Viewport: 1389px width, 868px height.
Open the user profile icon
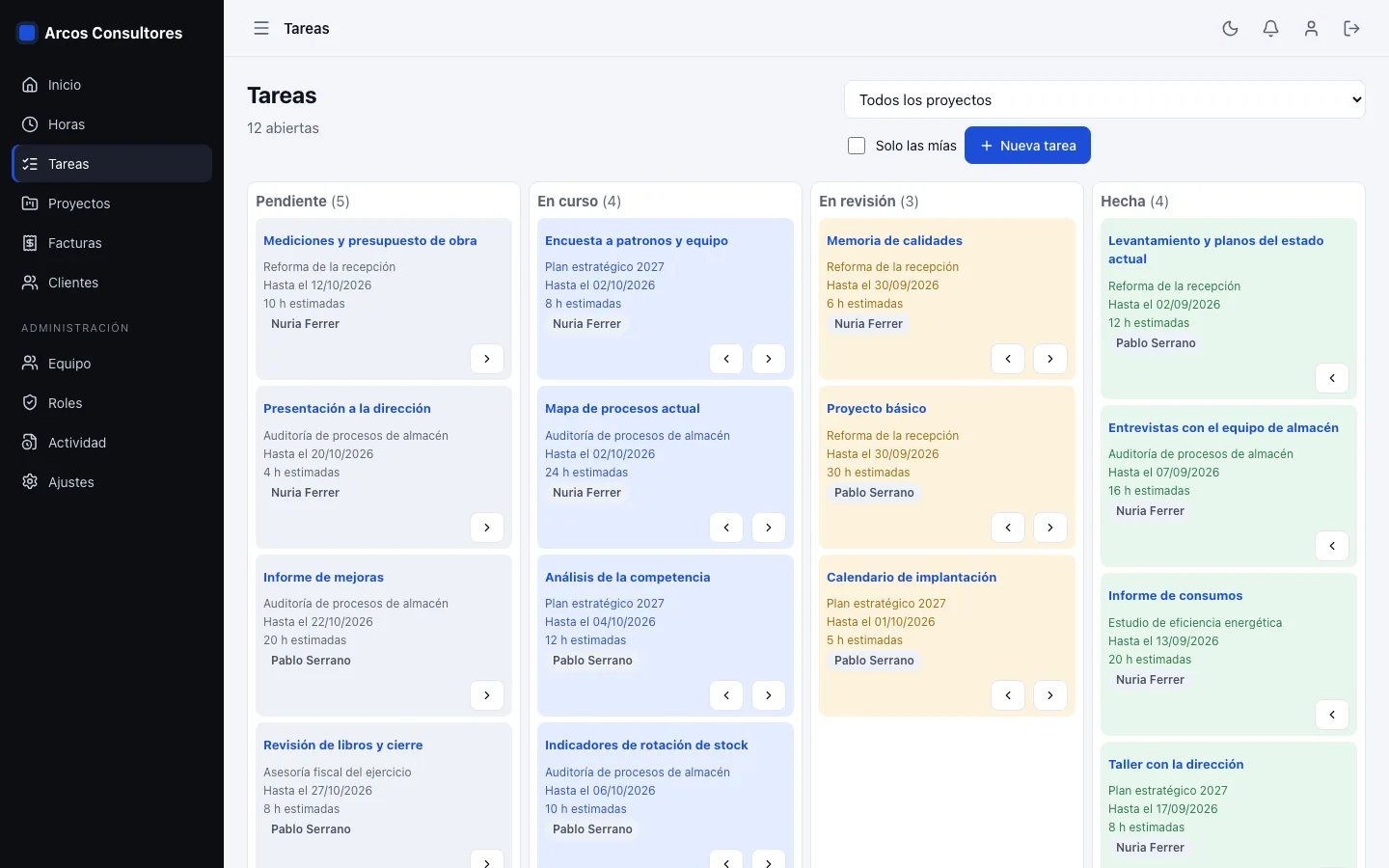point(1311,29)
